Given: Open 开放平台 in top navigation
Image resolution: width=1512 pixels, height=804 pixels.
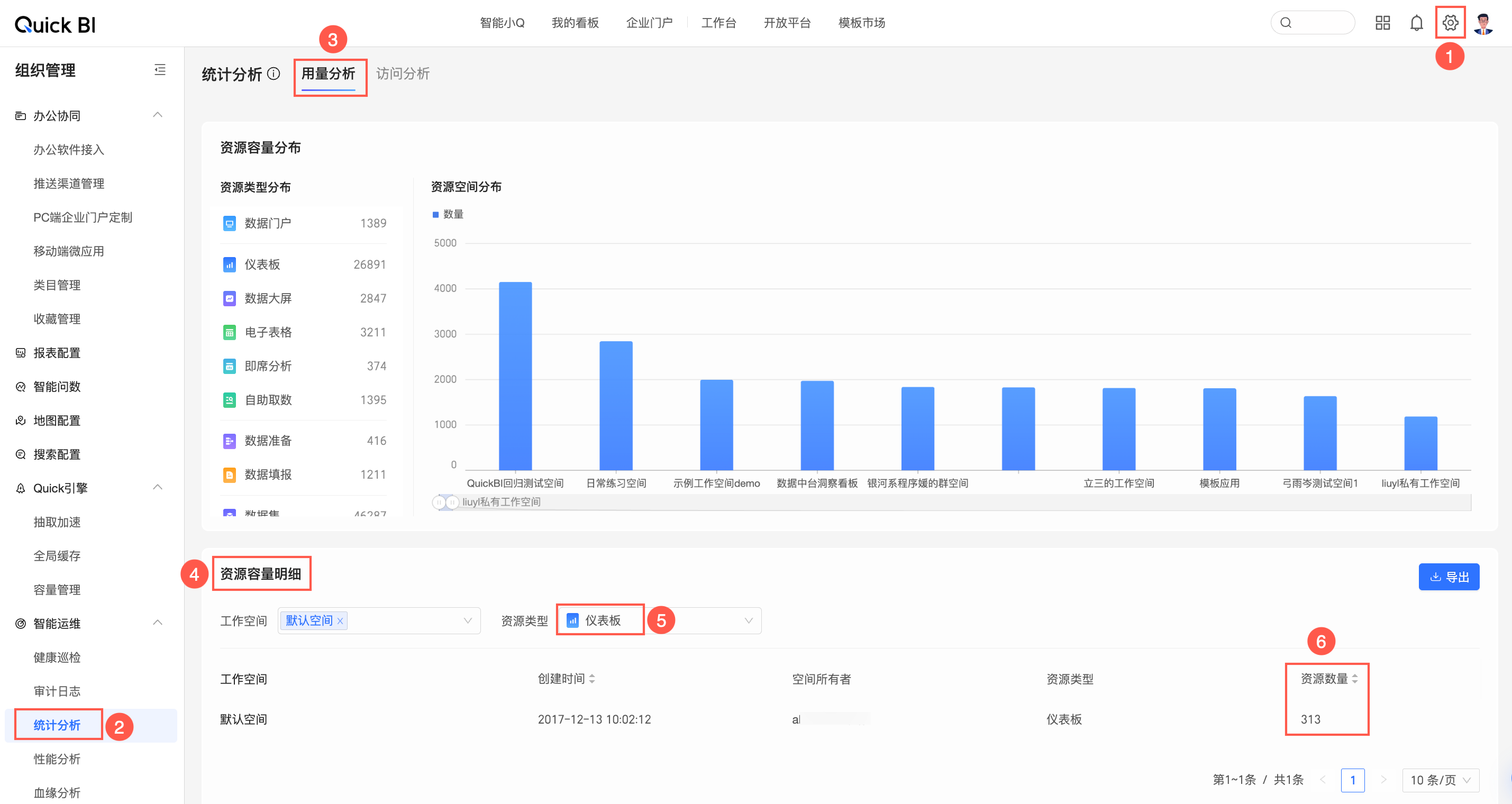Looking at the screenshot, I should pos(787,23).
